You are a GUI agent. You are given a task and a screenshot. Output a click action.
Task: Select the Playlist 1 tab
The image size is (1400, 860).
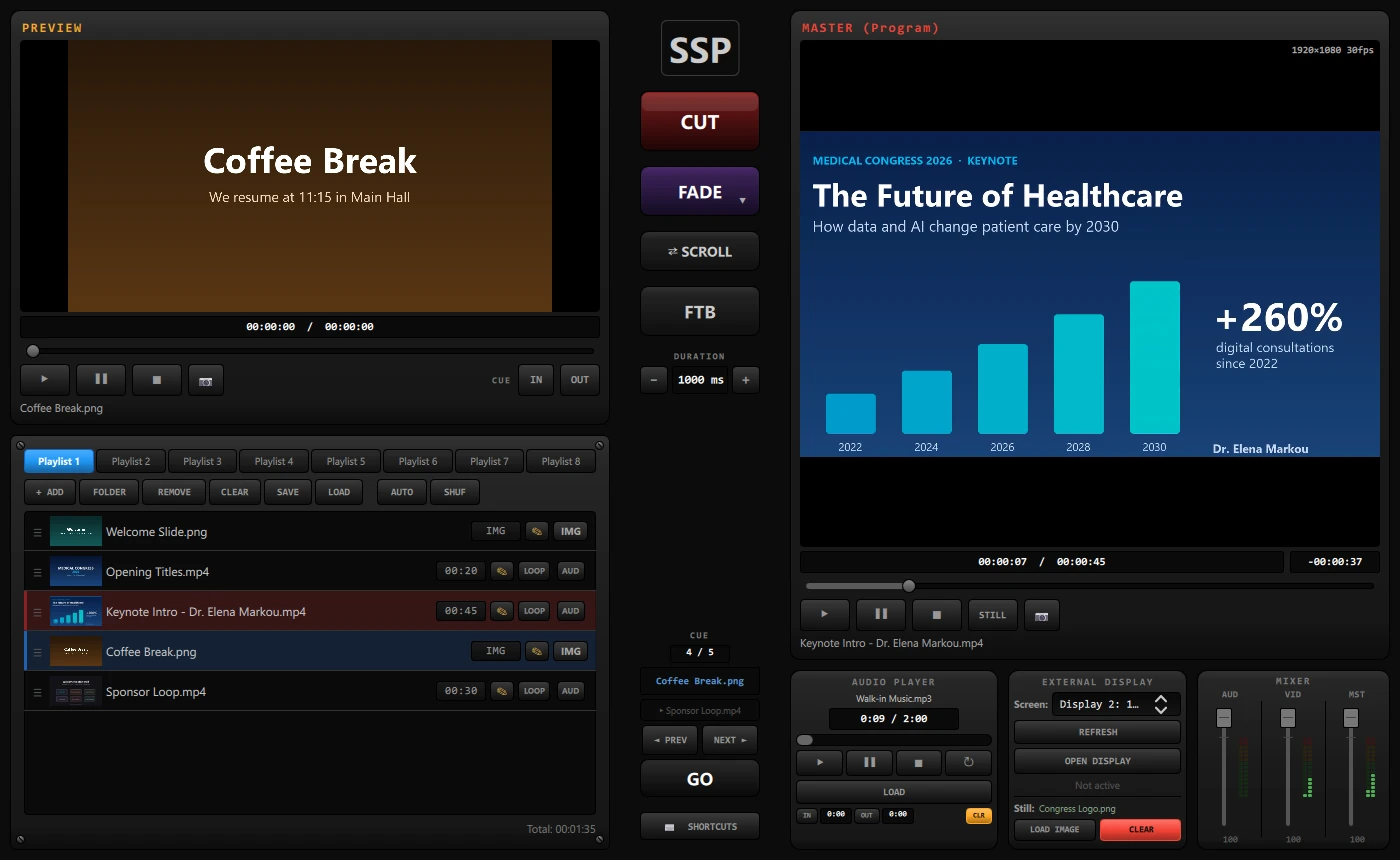click(59, 461)
